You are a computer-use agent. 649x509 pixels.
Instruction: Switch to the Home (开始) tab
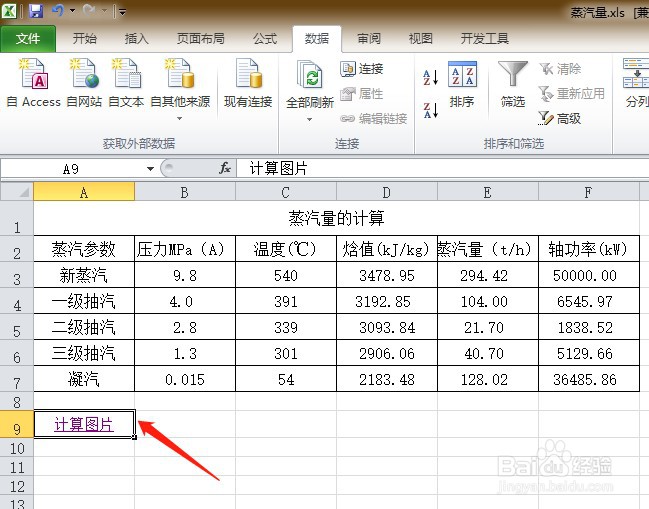[x=84, y=39]
